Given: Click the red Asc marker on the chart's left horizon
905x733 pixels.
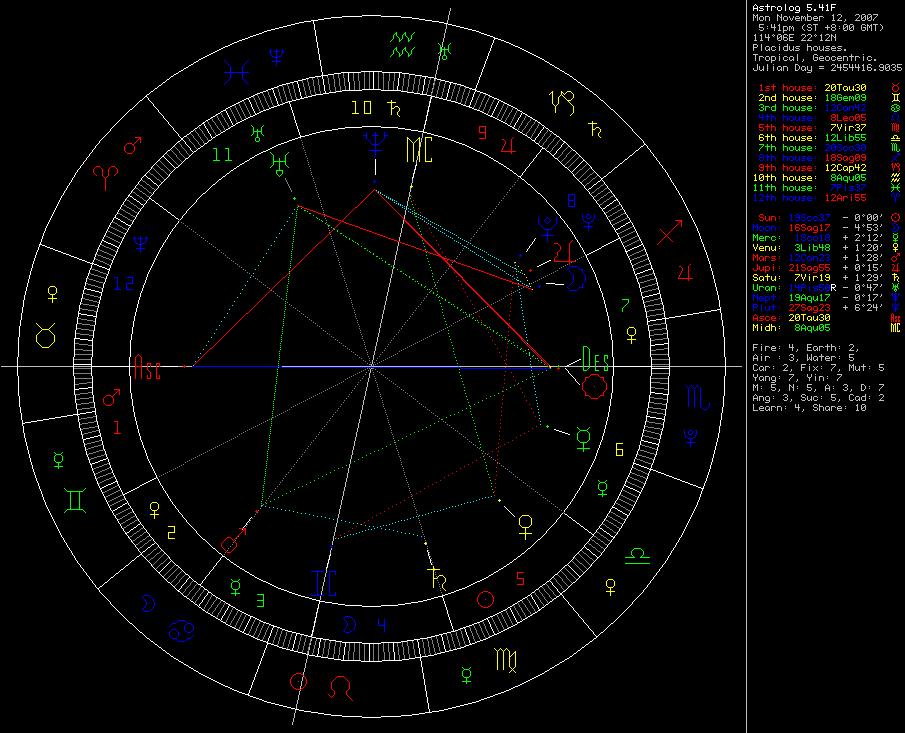Looking at the screenshot, I should [x=147, y=368].
